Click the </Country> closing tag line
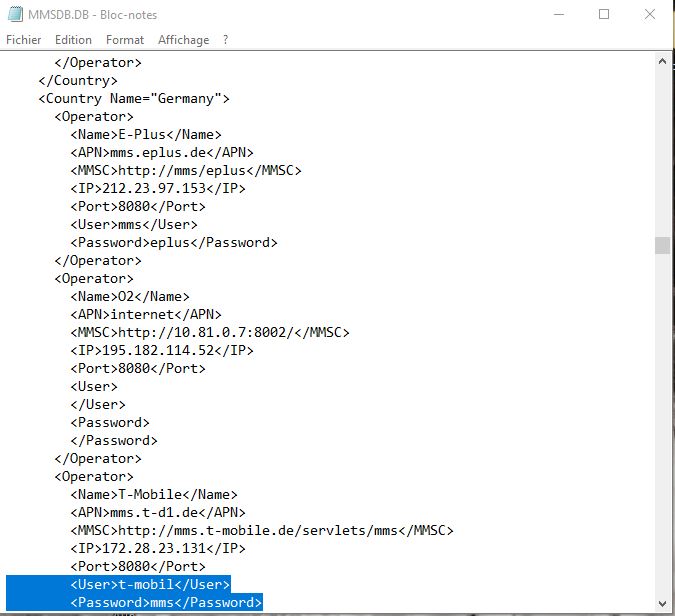Image resolution: width=675 pixels, height=616 pixels. tap(78, 81)
